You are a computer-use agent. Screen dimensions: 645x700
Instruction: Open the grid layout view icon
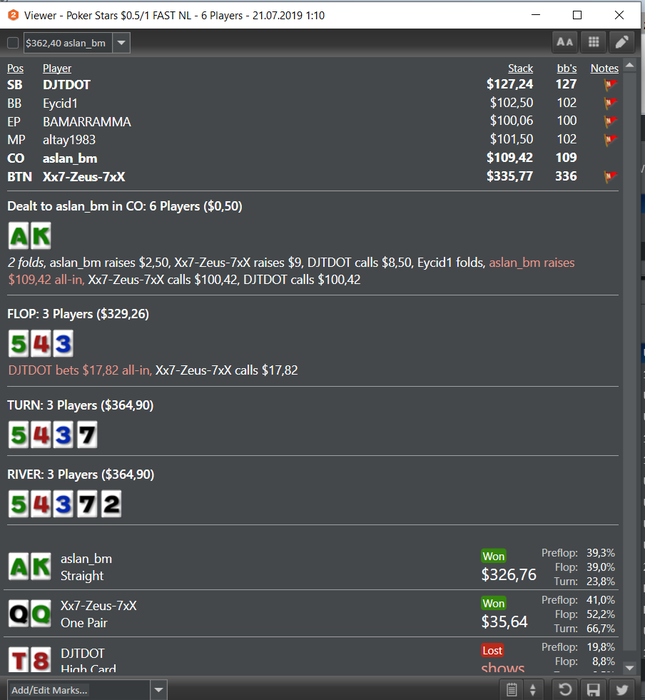[x=593, y=42]
